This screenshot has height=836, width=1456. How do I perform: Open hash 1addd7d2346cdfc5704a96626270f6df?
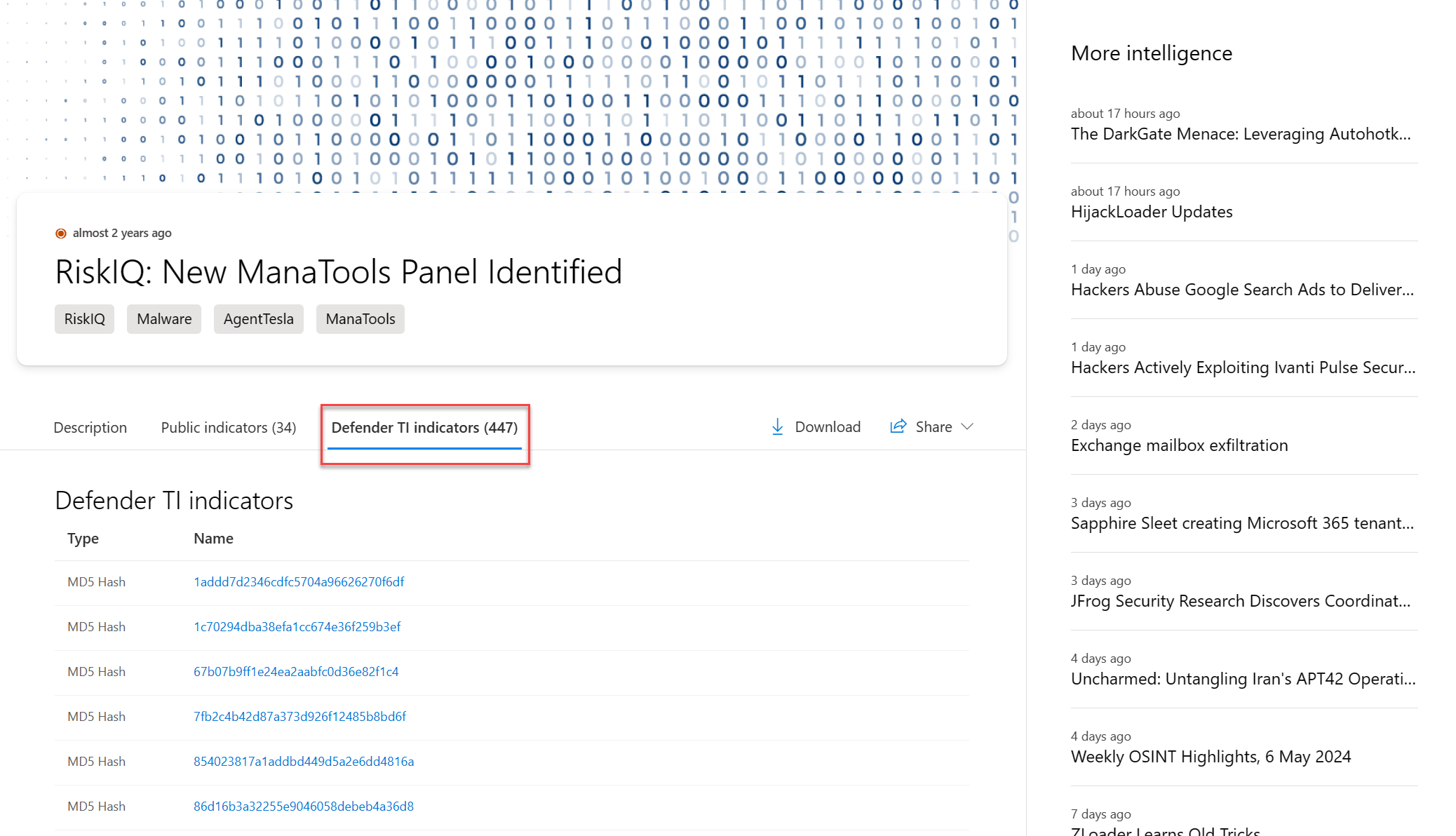[x=299, y=581]
